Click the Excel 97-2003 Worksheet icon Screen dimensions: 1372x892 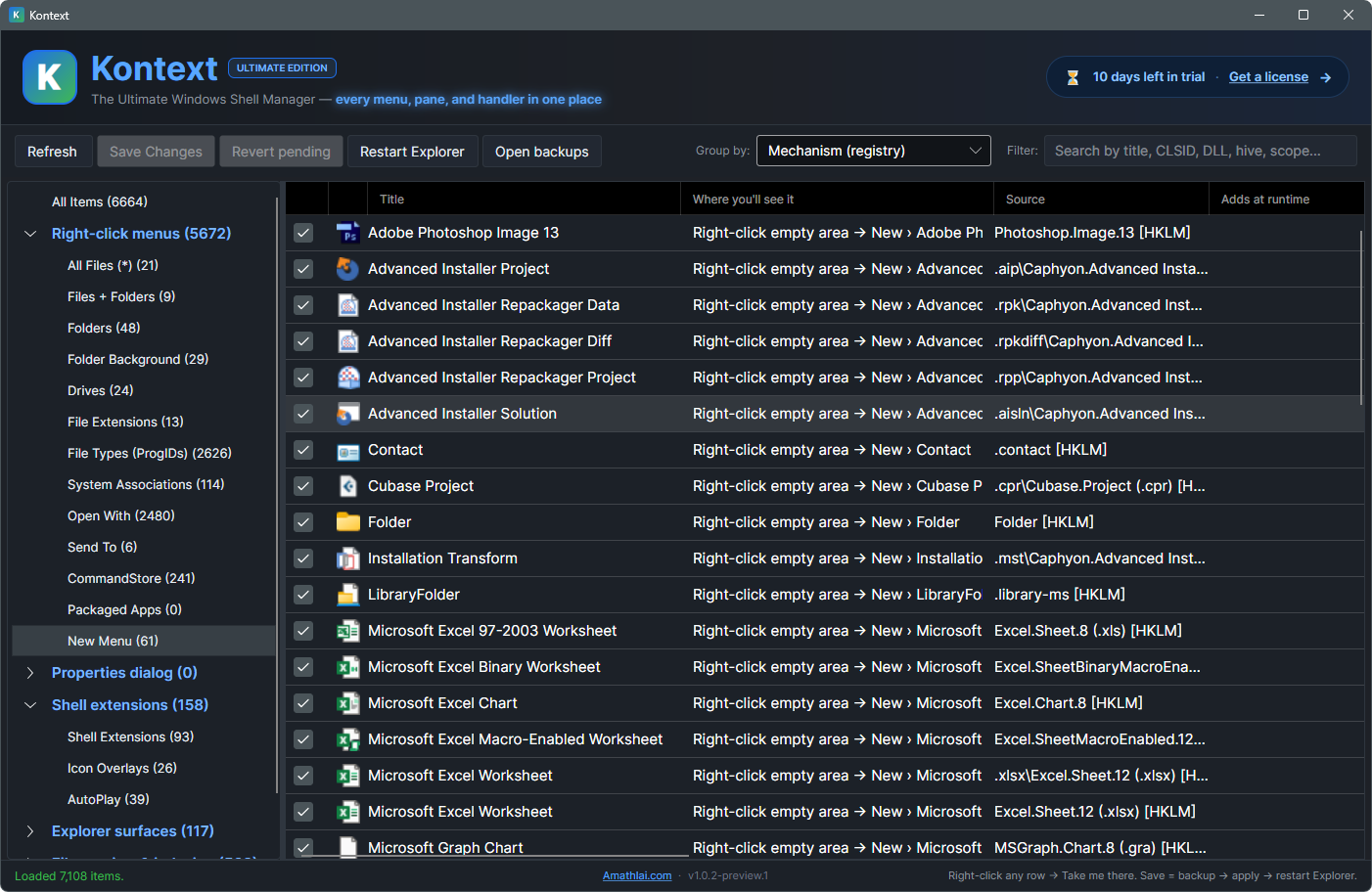click(x=347, y=631)
